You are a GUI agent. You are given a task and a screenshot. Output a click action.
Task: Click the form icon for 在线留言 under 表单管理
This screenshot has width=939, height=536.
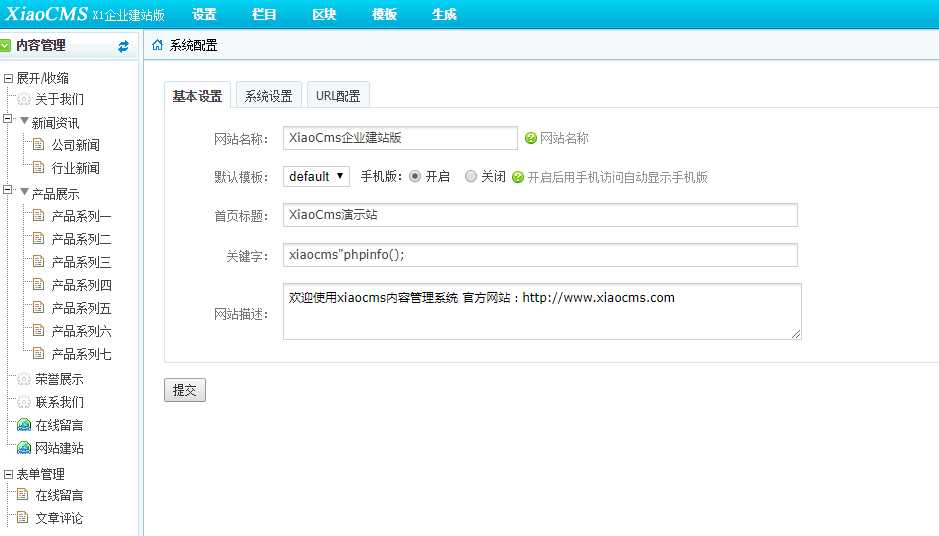coord(23,494)
